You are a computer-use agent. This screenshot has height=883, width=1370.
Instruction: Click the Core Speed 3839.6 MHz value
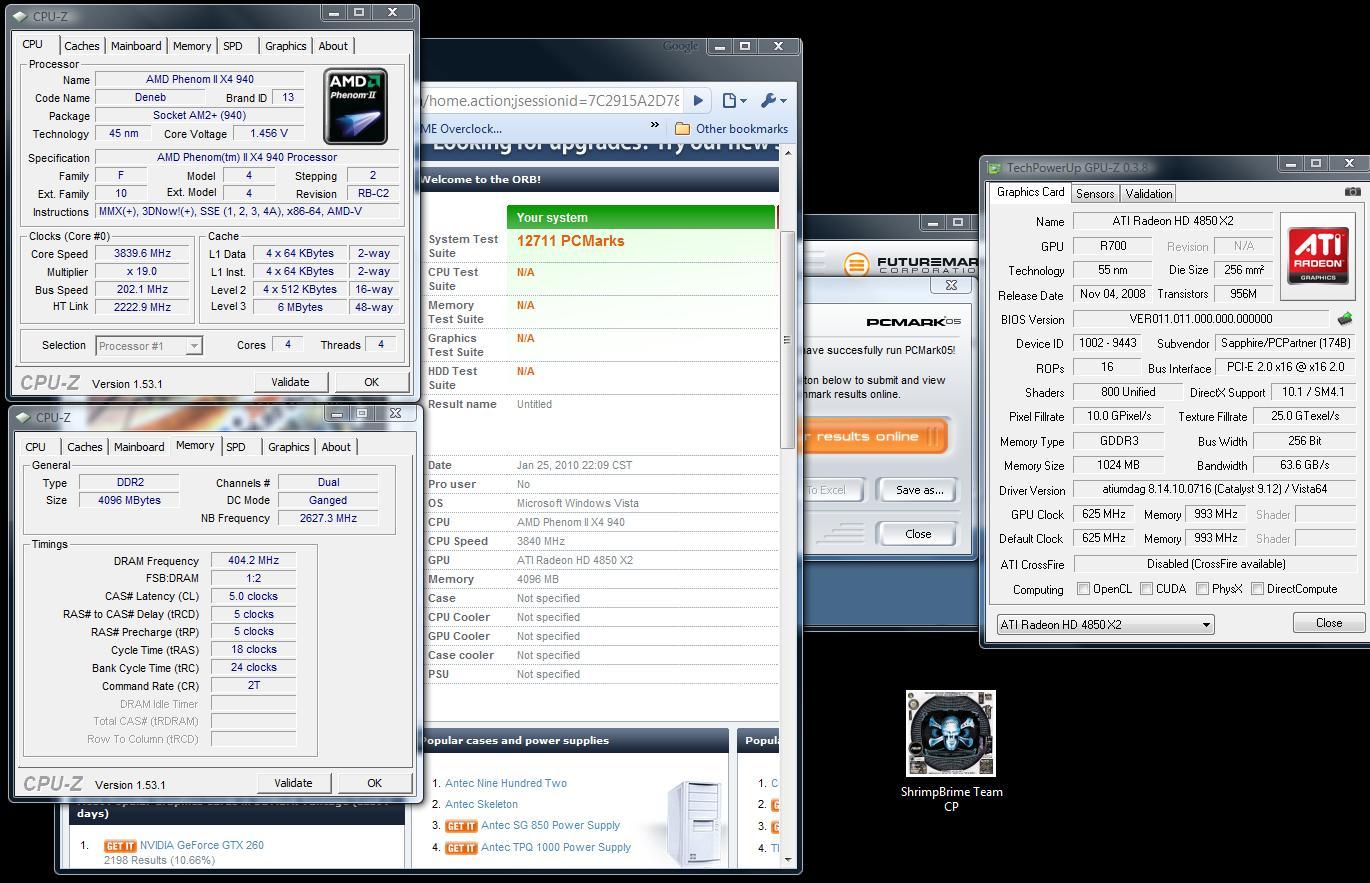[x=143, y=254]
